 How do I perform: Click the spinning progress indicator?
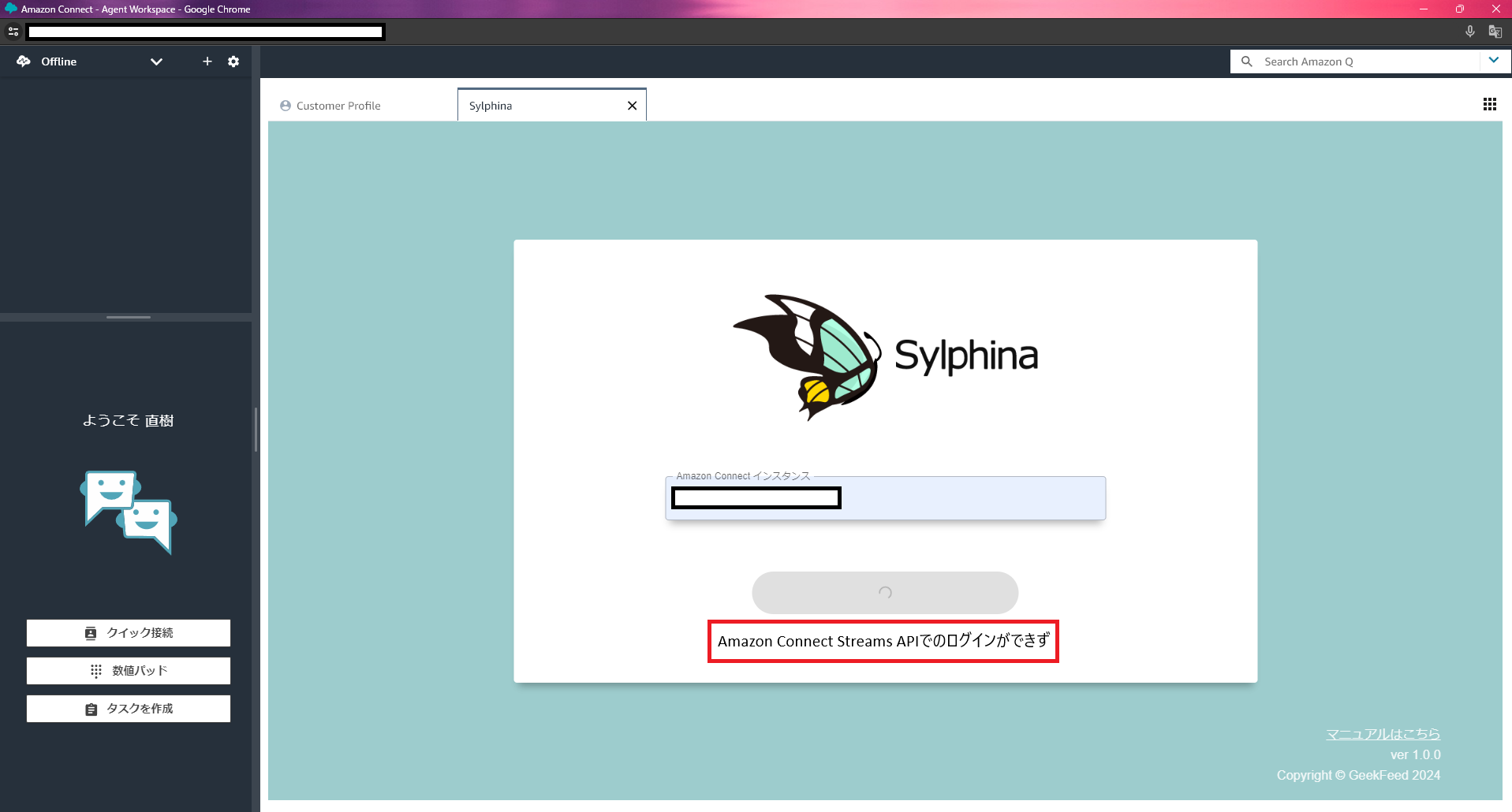click(x=884, y=593)
